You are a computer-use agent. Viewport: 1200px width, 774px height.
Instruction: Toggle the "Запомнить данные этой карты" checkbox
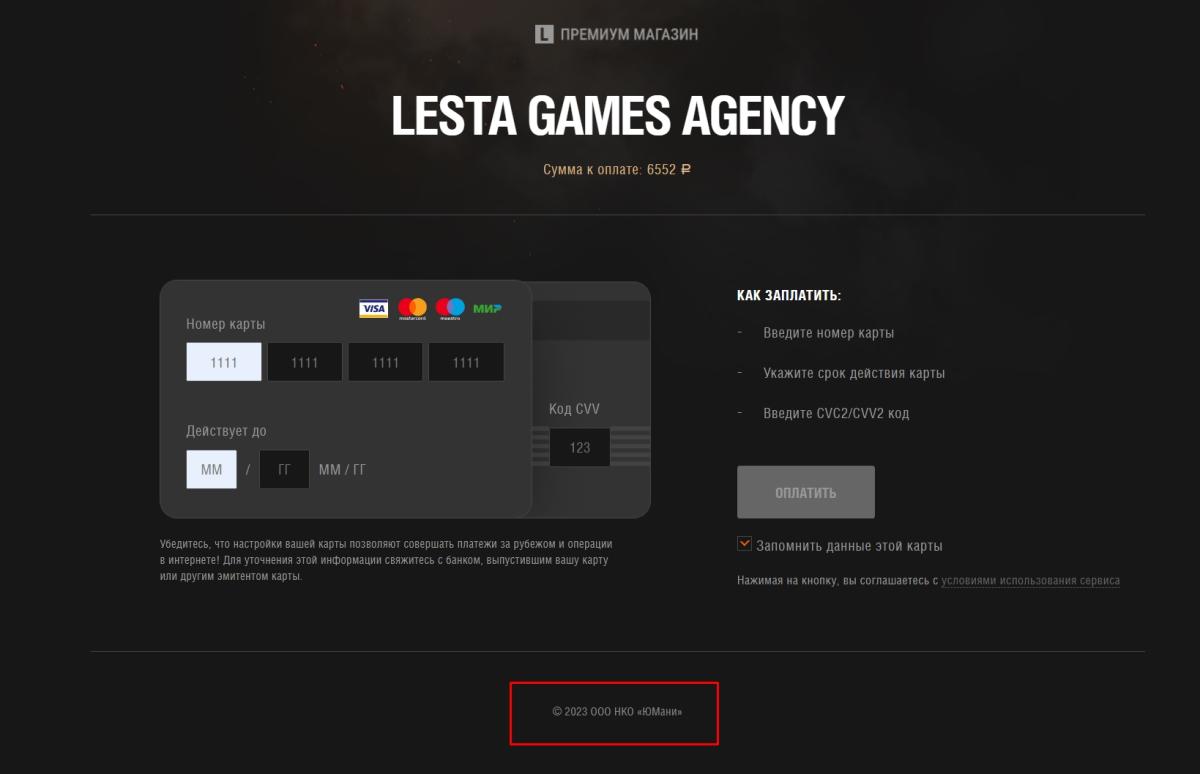(744, 544)
